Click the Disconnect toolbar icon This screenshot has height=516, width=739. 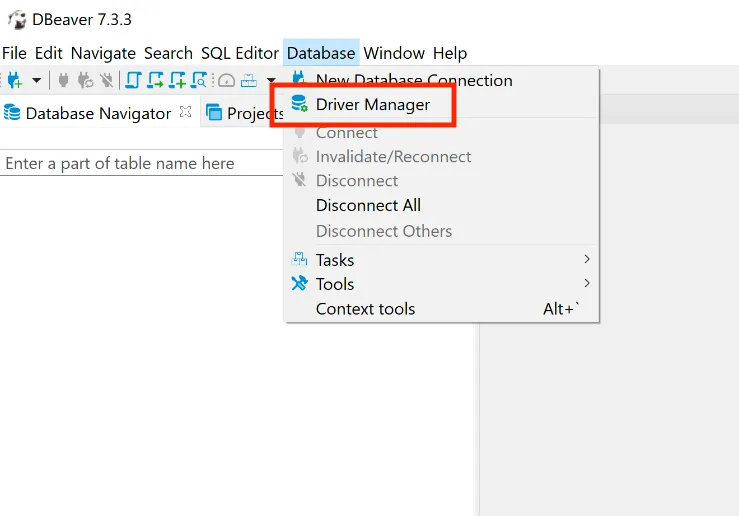(x=107, y=81)
